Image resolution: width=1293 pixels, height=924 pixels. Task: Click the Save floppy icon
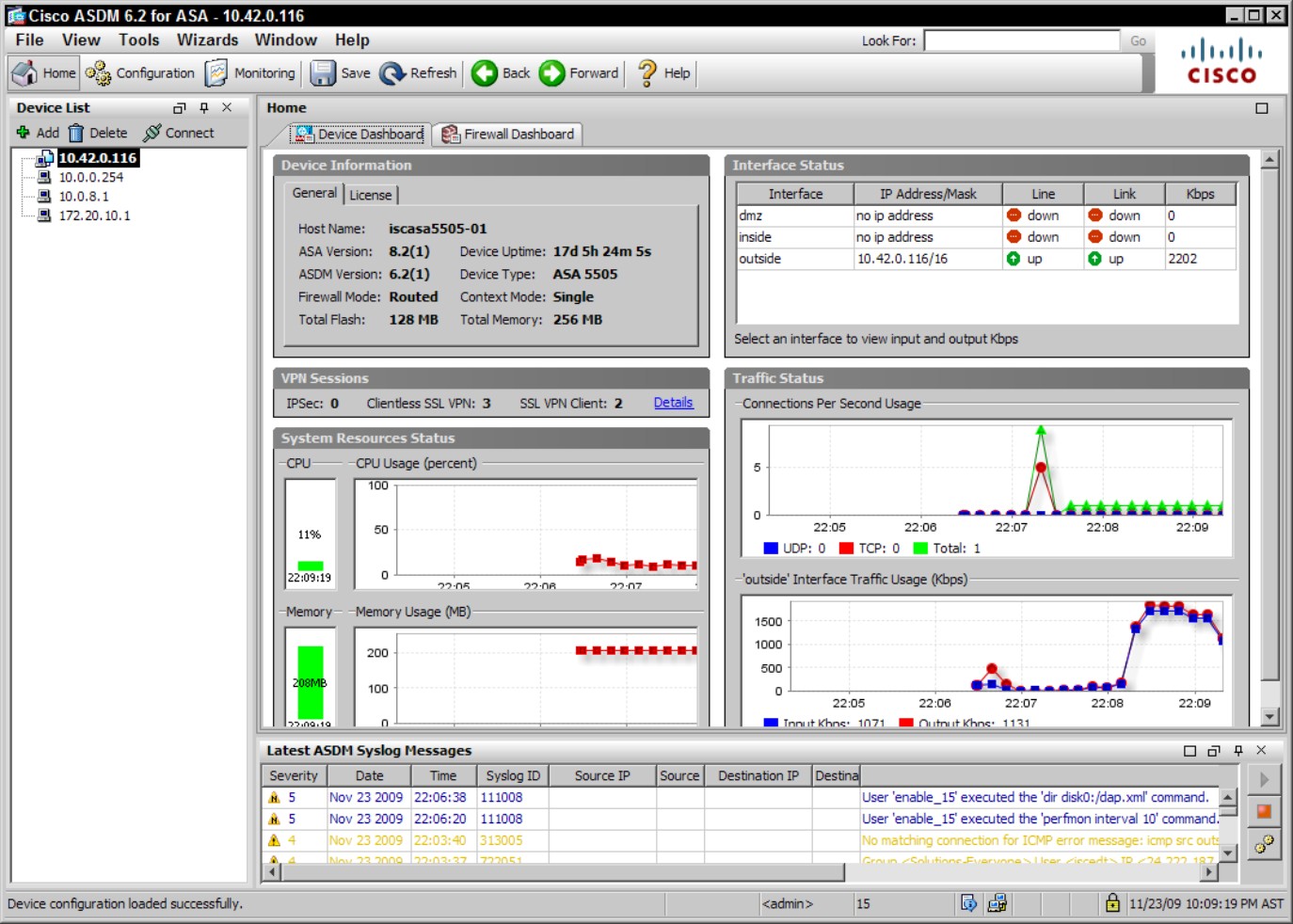click(323, 72)
